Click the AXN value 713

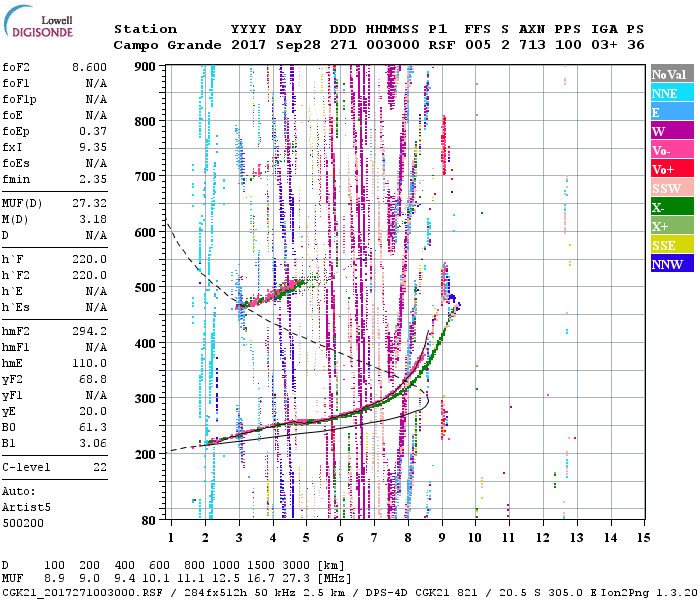click(532, 45)
